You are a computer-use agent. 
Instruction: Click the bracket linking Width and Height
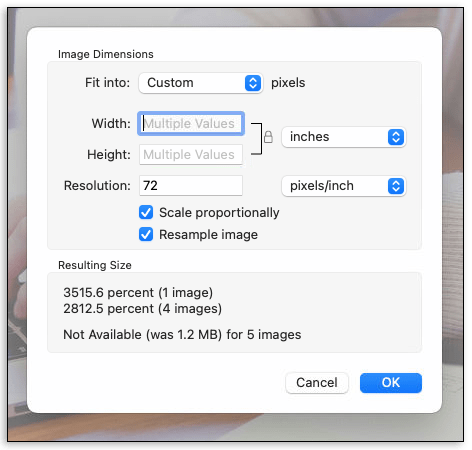point(257,139)
